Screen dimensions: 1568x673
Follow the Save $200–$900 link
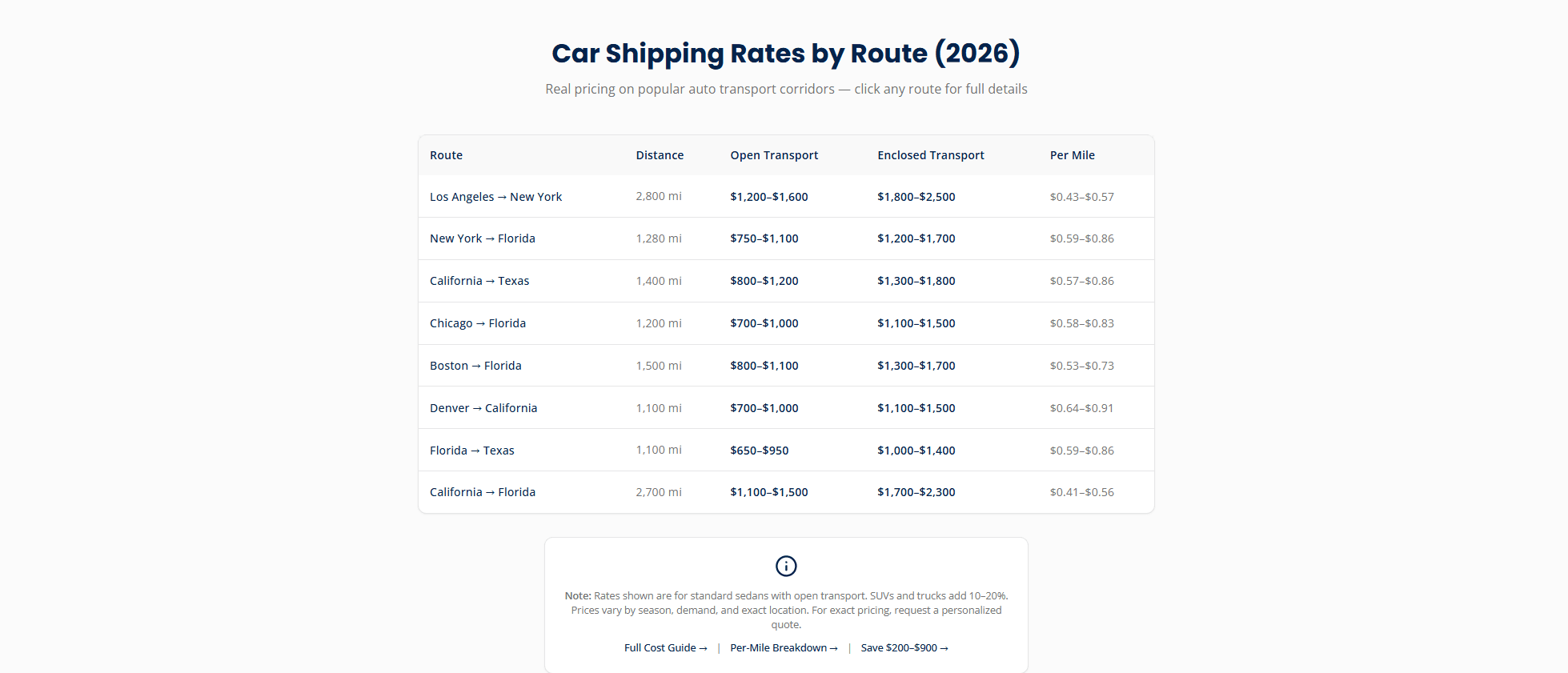pyautogui.click(x=904, y=648)
